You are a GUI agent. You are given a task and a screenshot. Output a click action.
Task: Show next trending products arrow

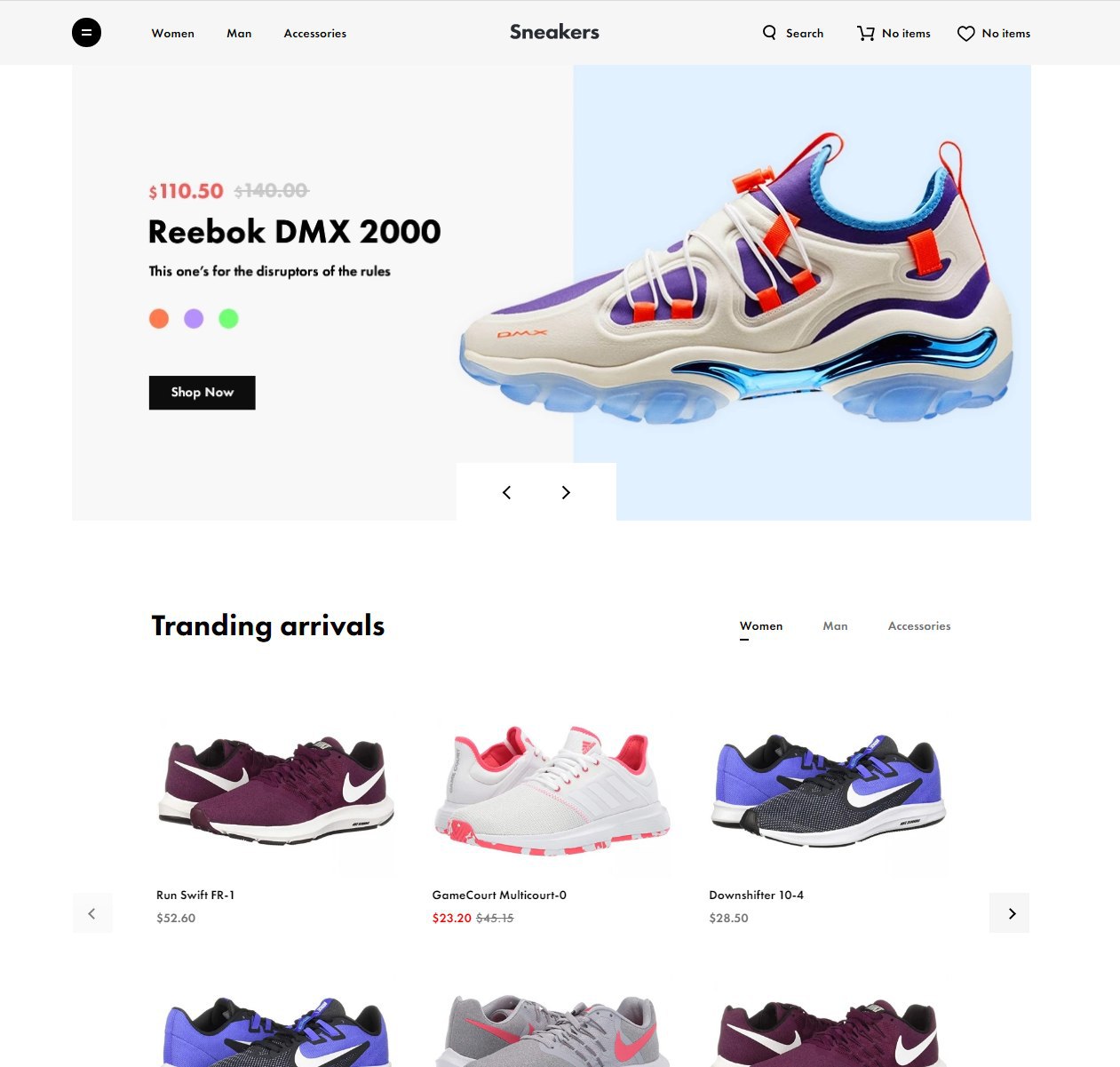pos(1010,913)
